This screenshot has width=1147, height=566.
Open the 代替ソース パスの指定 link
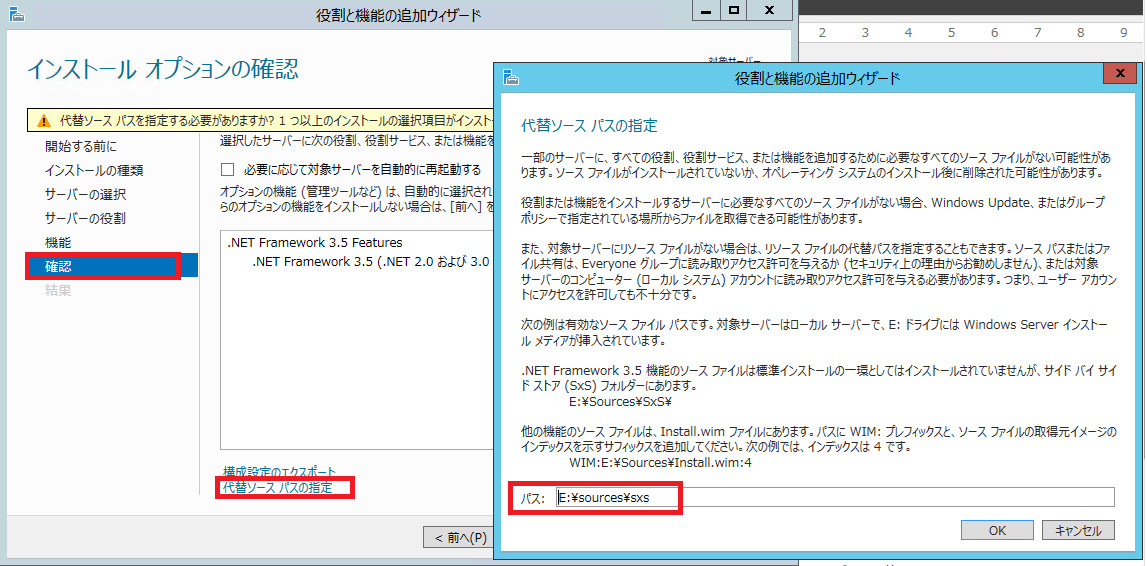[x=277, y=487]
